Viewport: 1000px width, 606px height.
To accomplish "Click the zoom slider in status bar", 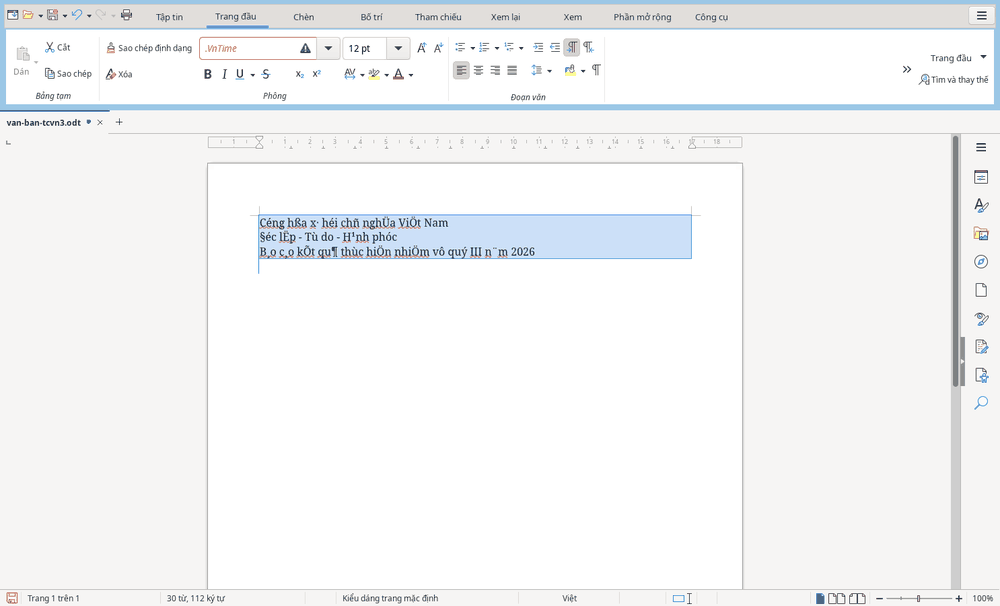I will (918, 598).
